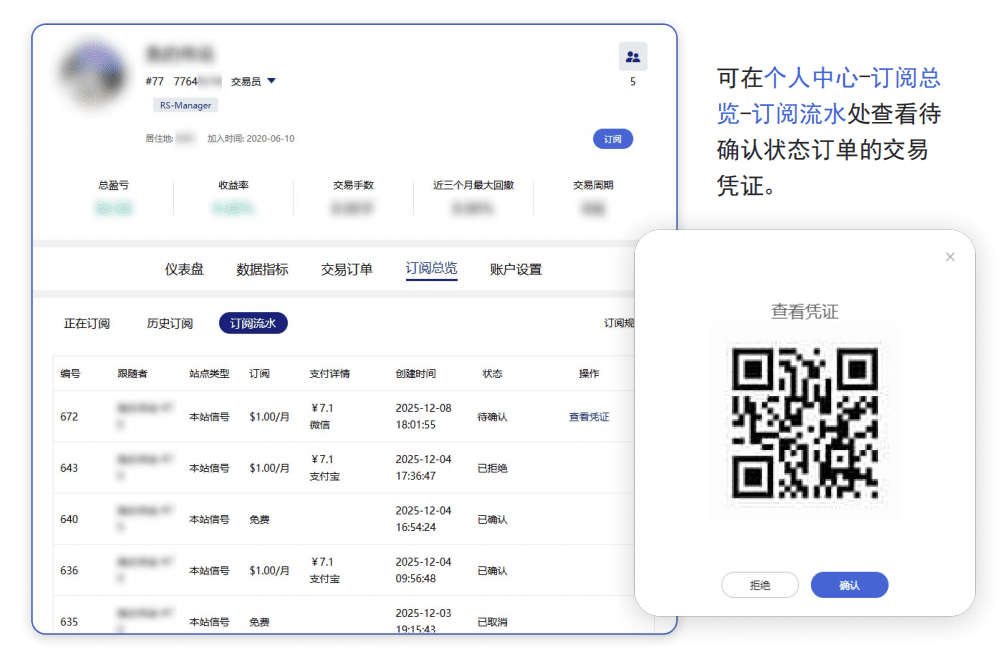Switch to 数据指标 tab

click(x=262, y=269)
